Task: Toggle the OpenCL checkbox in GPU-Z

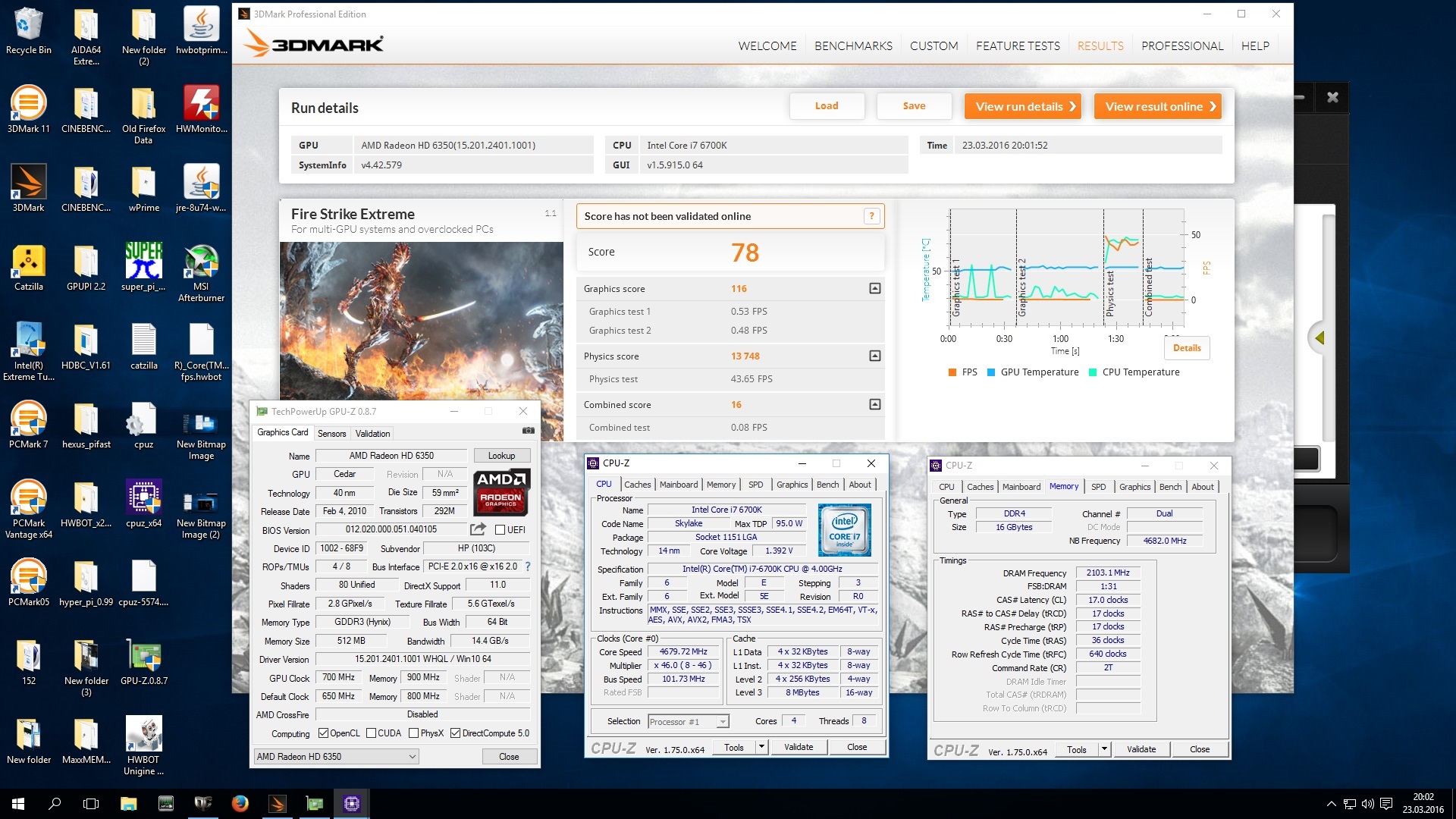Action: pyautogui.click(x=323, y=733)
